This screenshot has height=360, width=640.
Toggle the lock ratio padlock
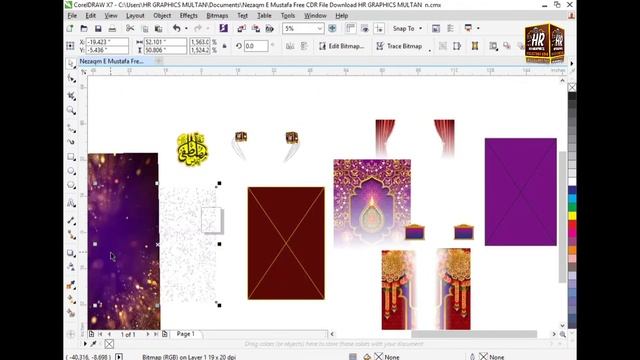tap(224, 46)
